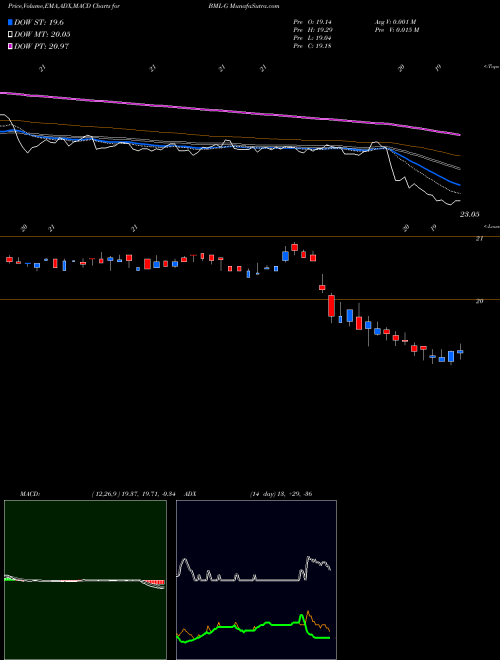Click the last blue candlestick on price chart

click(x=460, y=351)
